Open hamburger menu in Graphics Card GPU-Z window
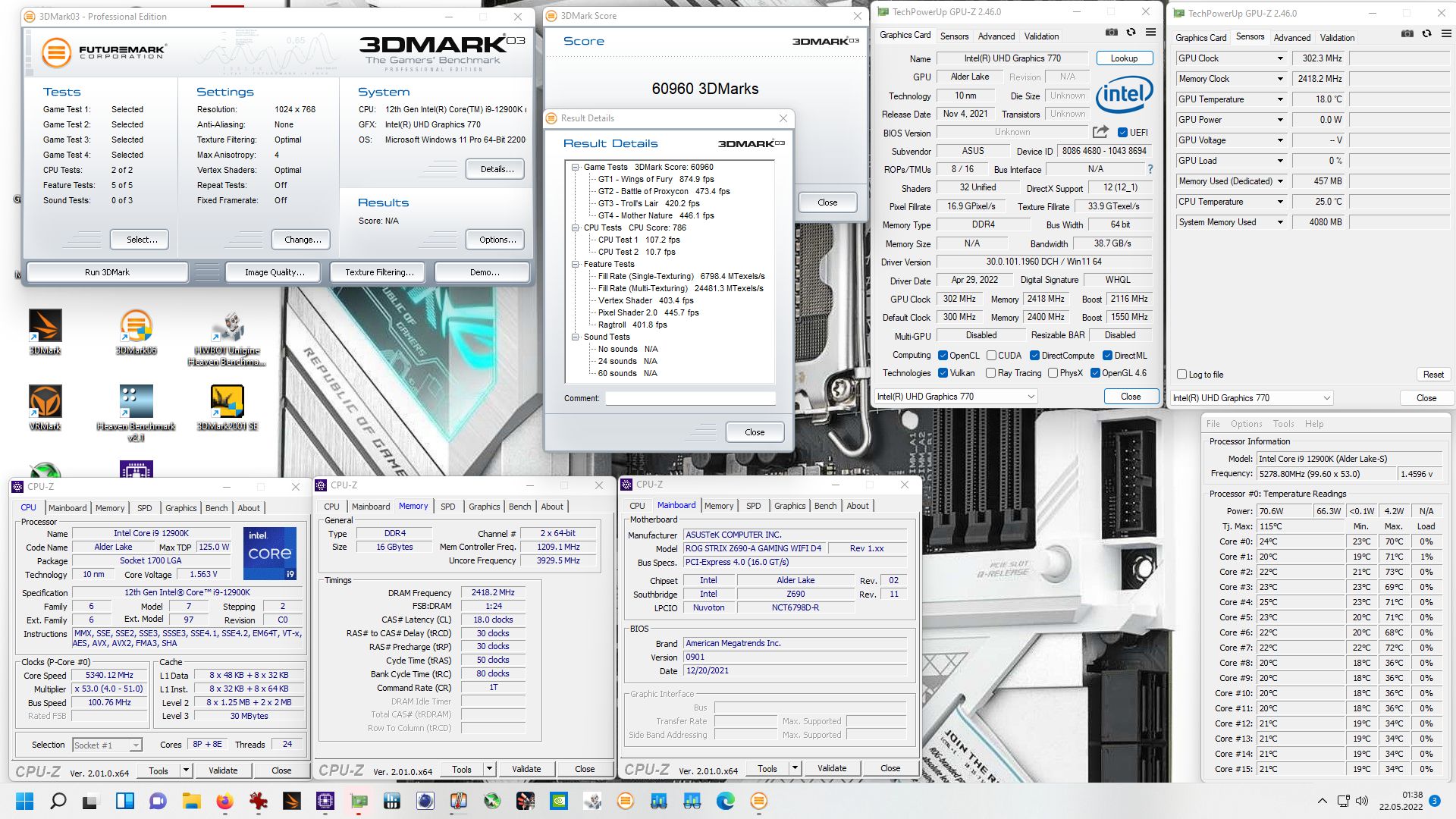 tap(1150, 33)
